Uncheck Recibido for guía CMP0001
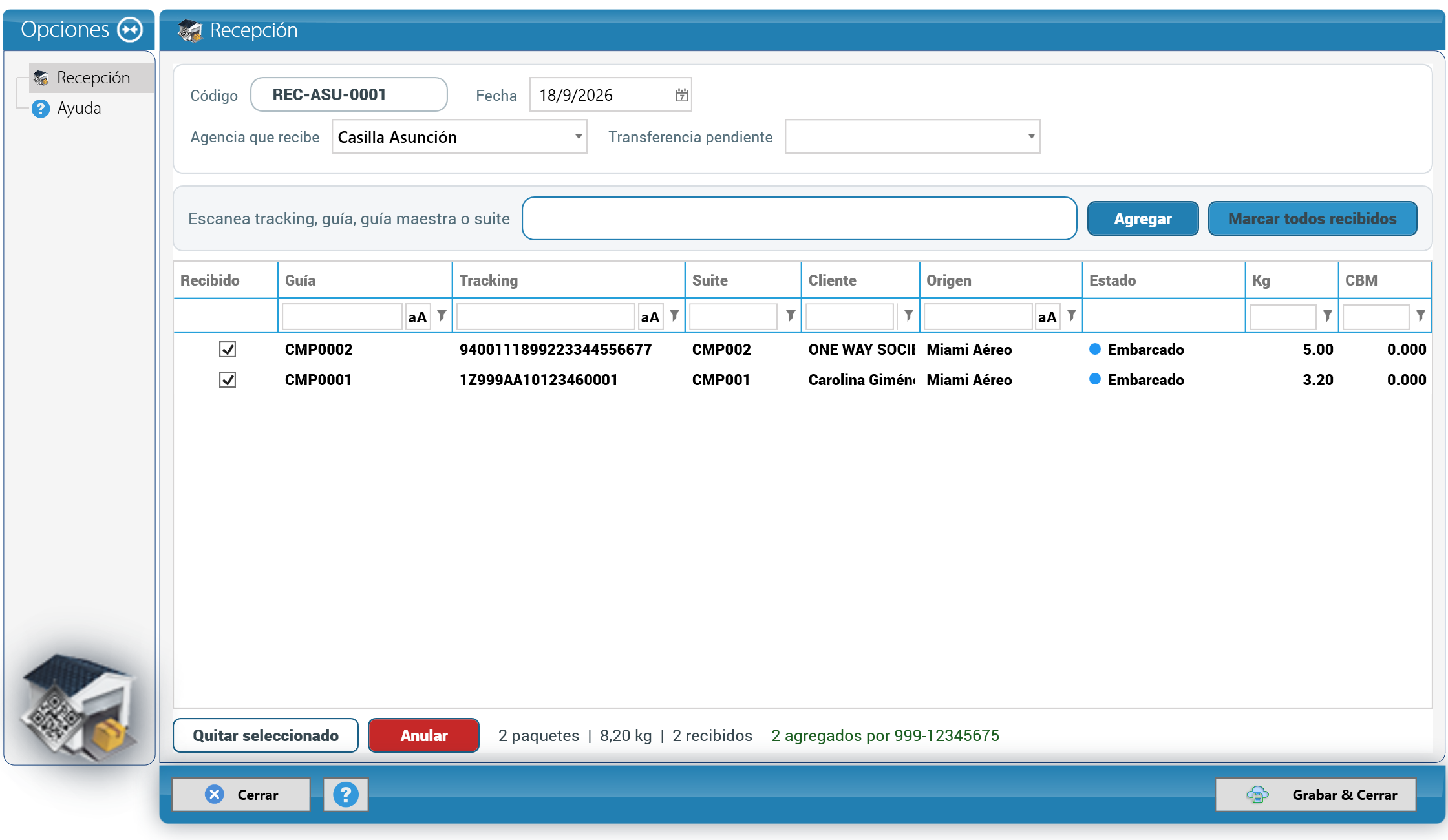 (x=228, y=380)
